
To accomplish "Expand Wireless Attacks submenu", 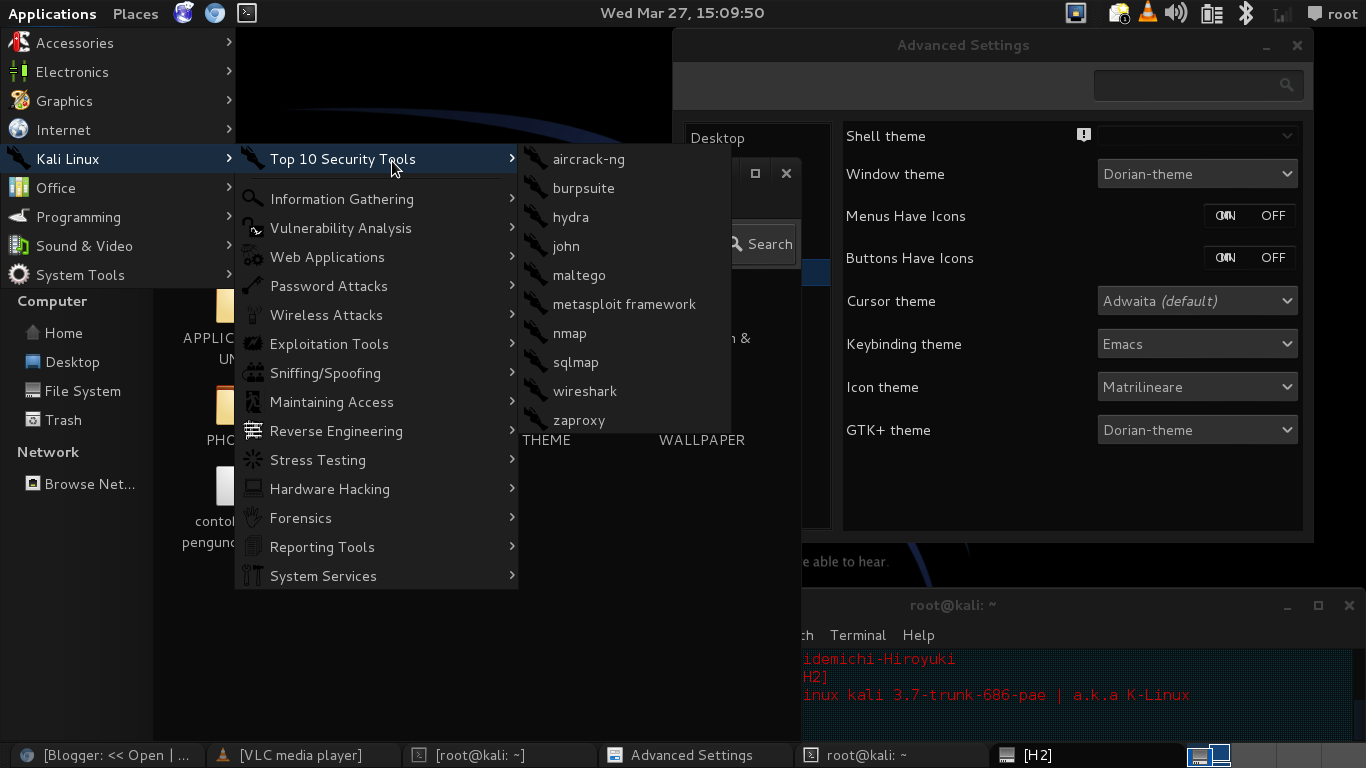I will [x=377, y=315].
